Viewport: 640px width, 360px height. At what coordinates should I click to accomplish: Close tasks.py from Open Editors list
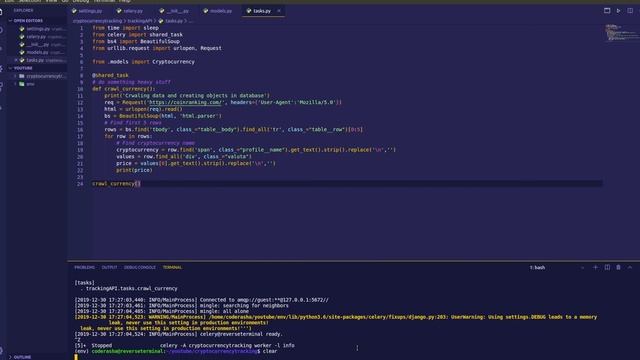(x=16, y=60)
